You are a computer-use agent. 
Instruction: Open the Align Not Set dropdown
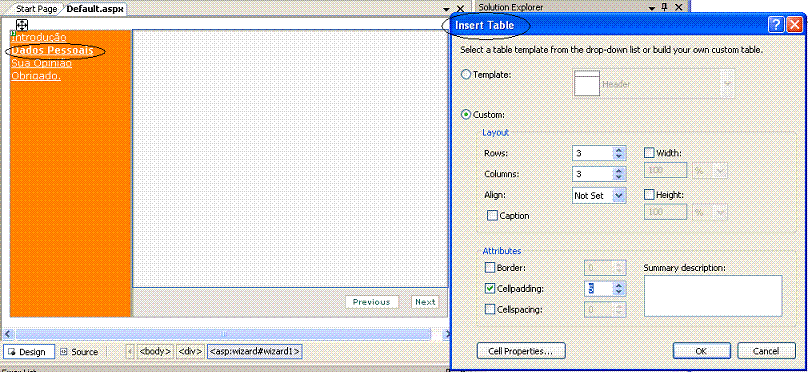coord(619,196)
